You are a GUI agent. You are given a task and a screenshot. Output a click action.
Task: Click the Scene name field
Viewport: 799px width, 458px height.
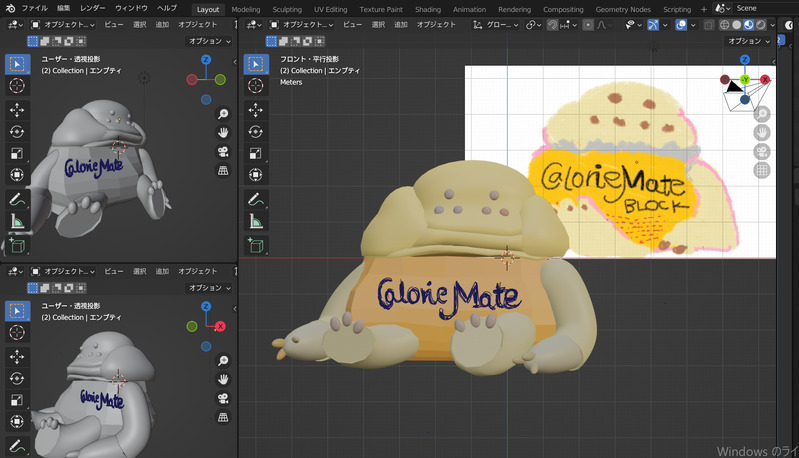[760, 8]
